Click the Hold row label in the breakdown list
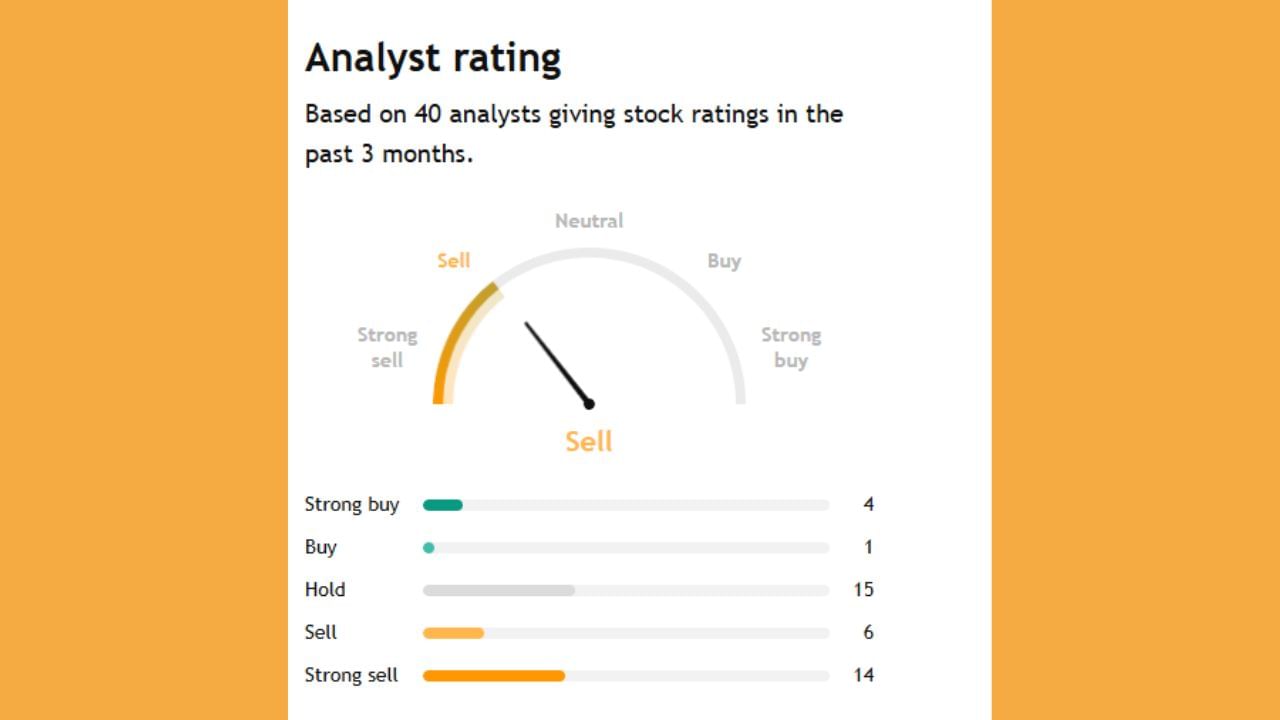This screenshot has width=1280, height=720. (325, 590)
